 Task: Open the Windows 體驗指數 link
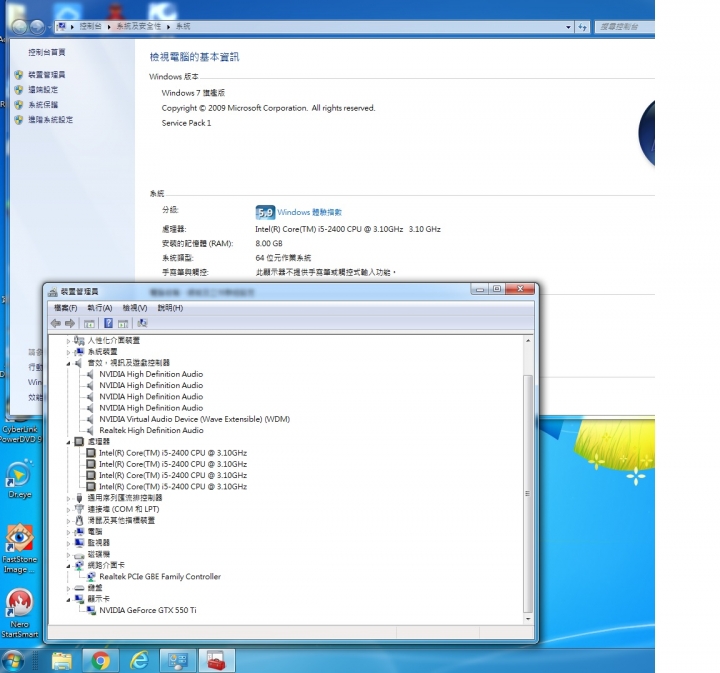(x=309, y=212)
